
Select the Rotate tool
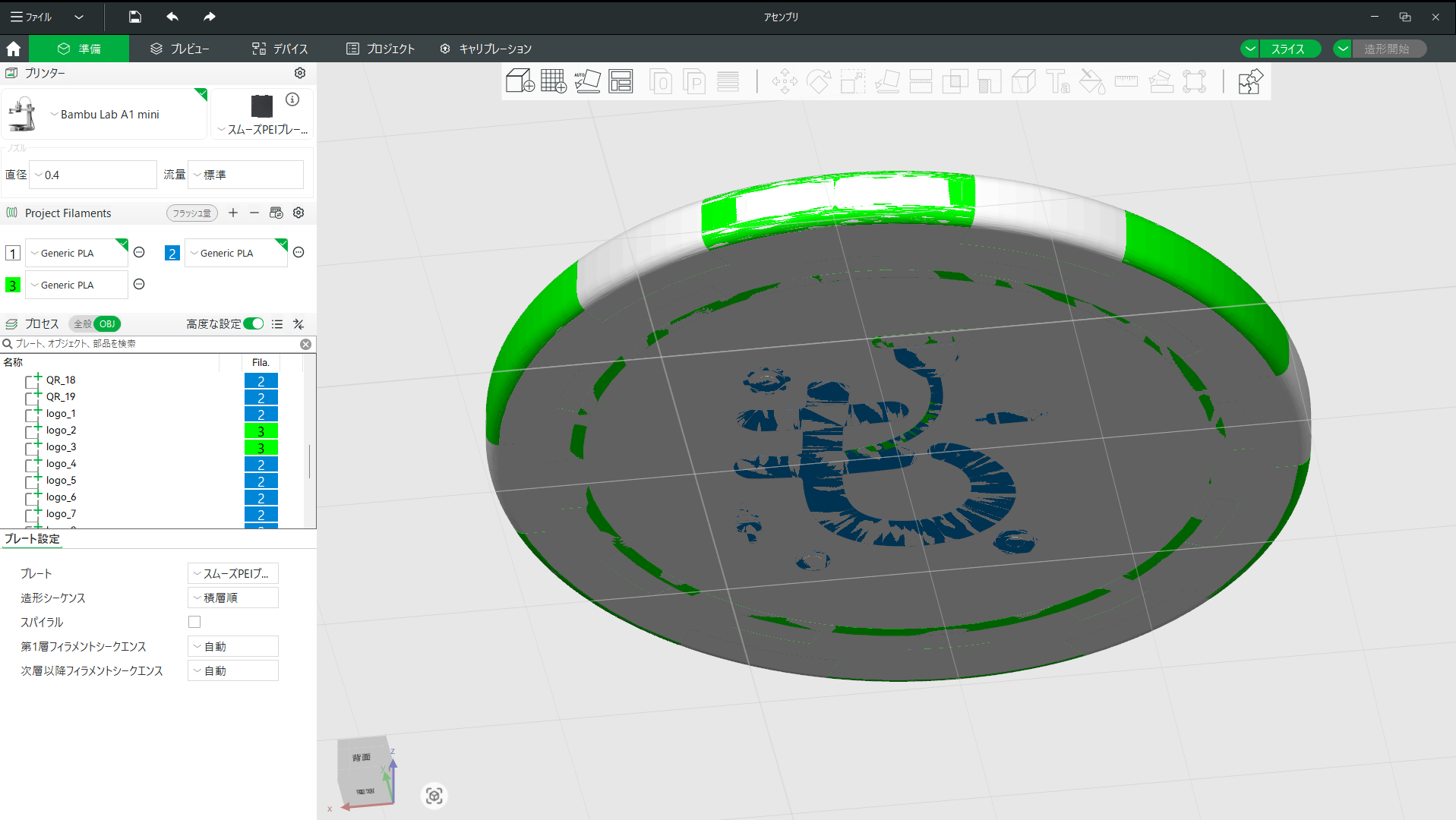[x=819, y=81]
